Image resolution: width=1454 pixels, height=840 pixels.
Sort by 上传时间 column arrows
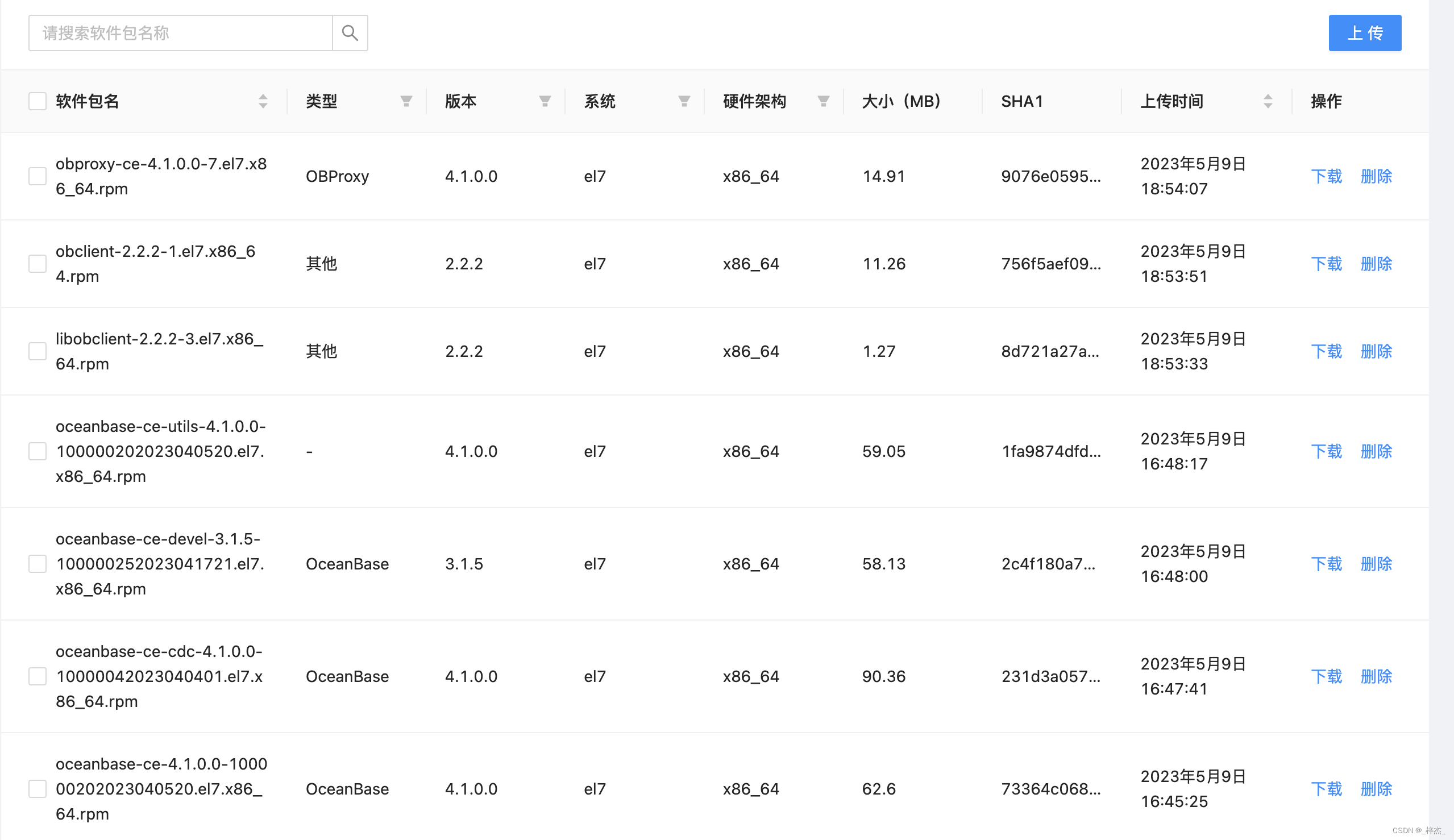tap(1268, 102)
